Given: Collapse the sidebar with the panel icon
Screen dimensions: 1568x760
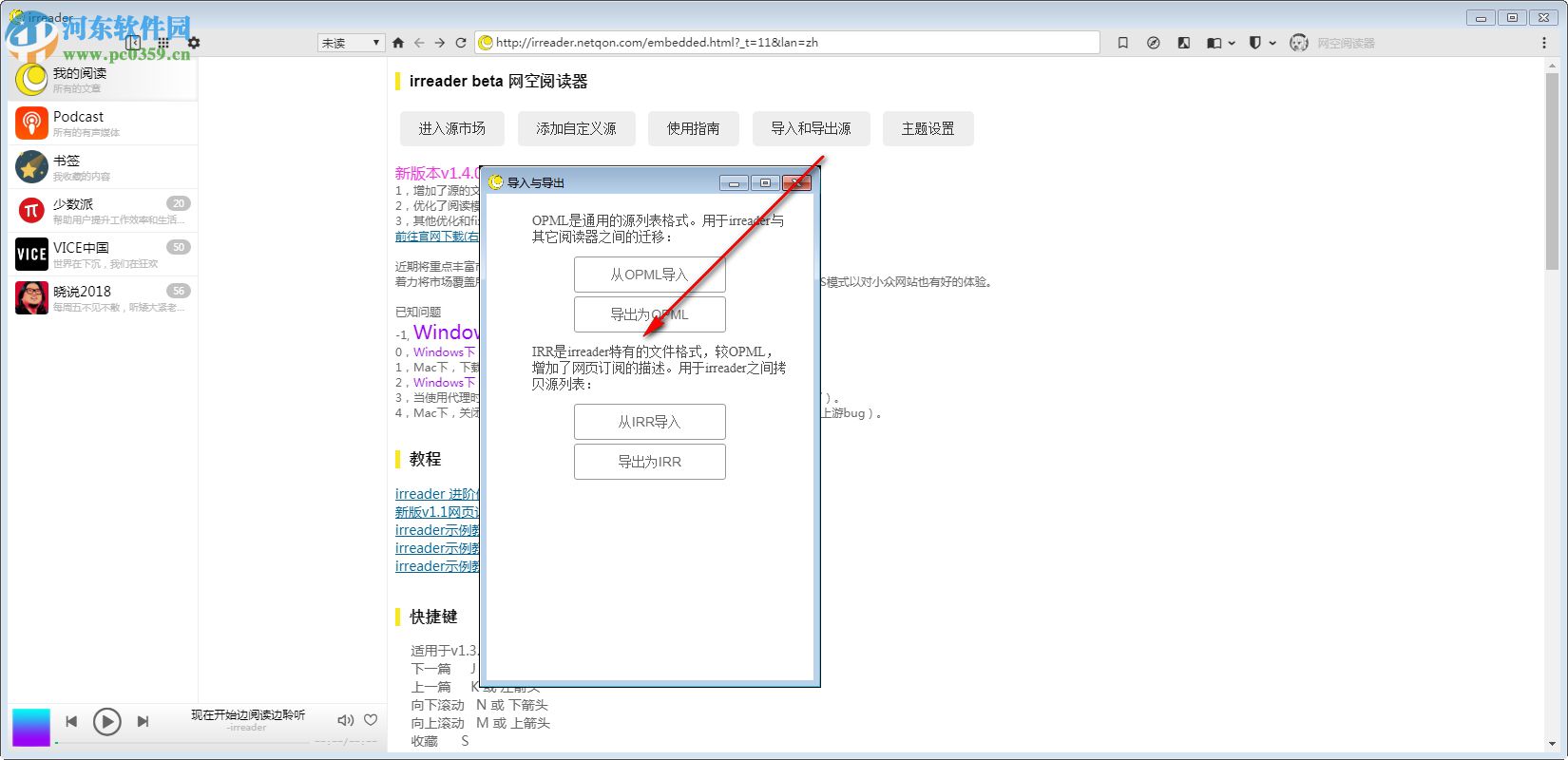Looking at the screenshot, I should [x=133, y=43].
